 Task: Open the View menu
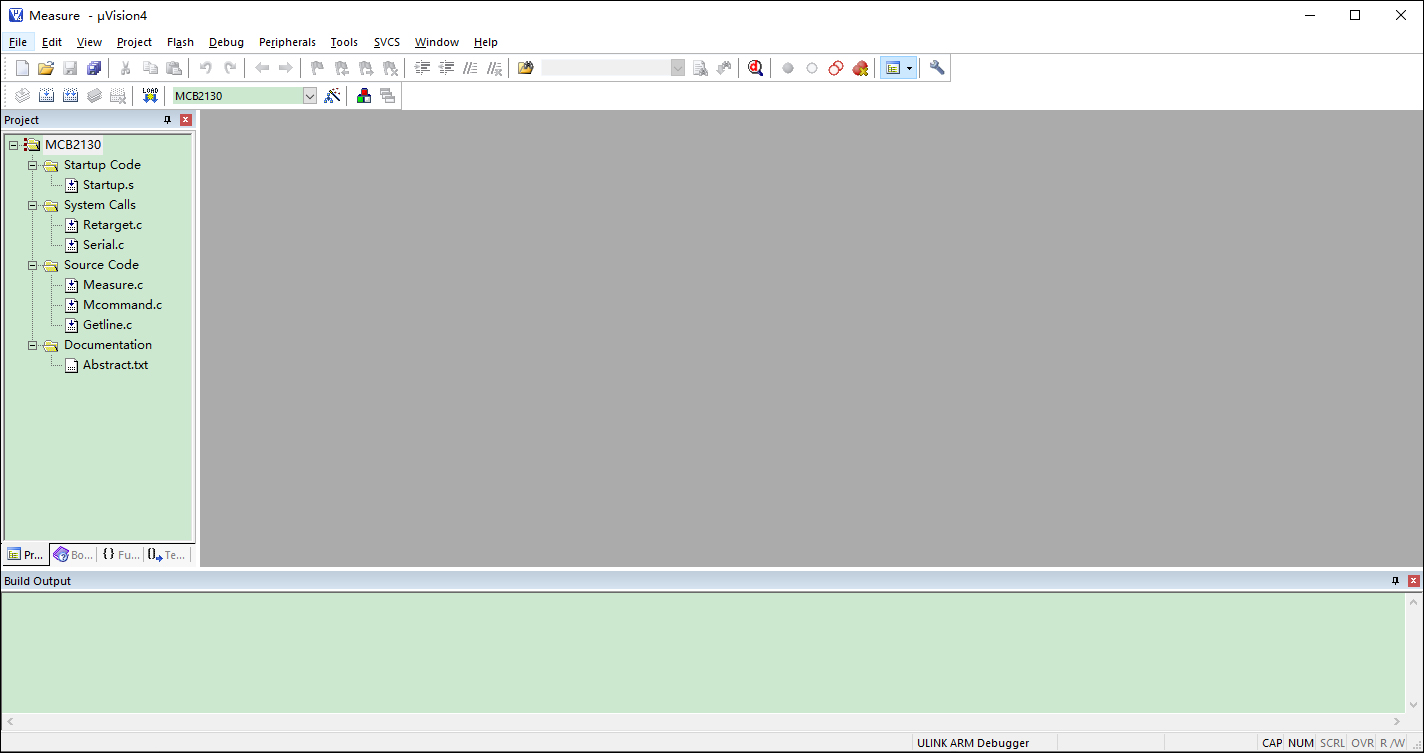click(89, 42)
